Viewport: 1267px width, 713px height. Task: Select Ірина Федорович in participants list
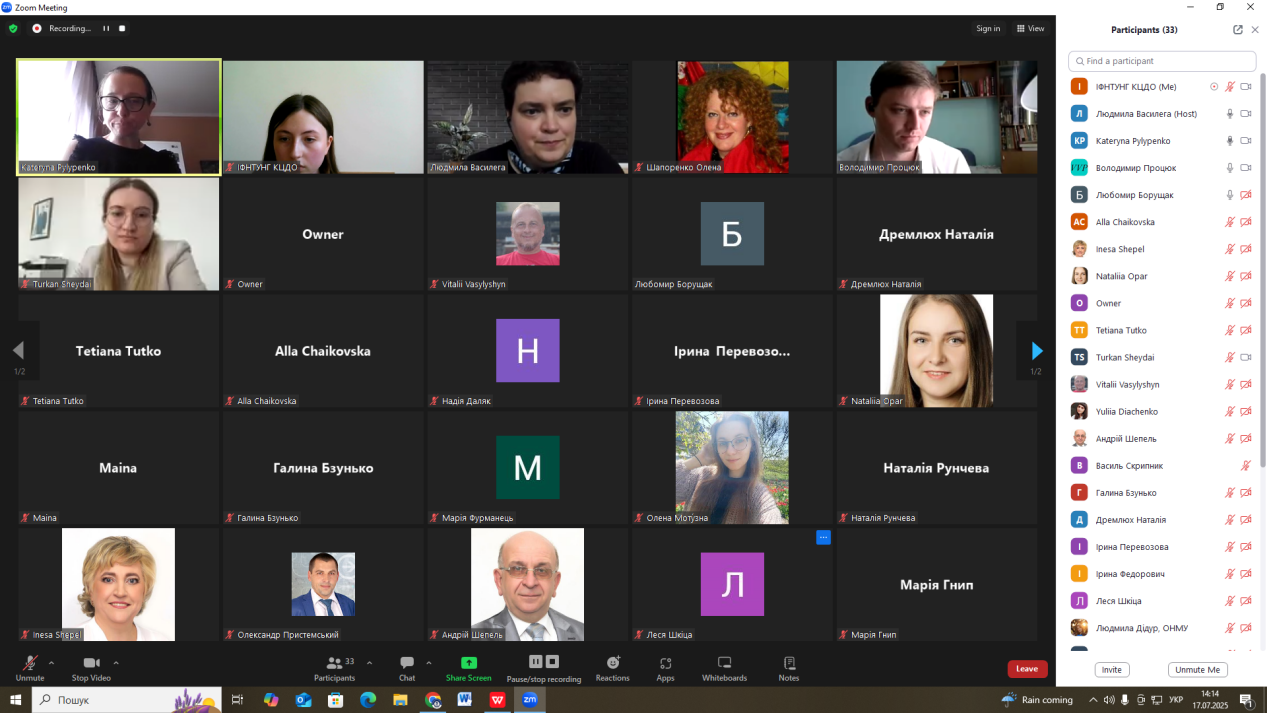[1162, 574]
